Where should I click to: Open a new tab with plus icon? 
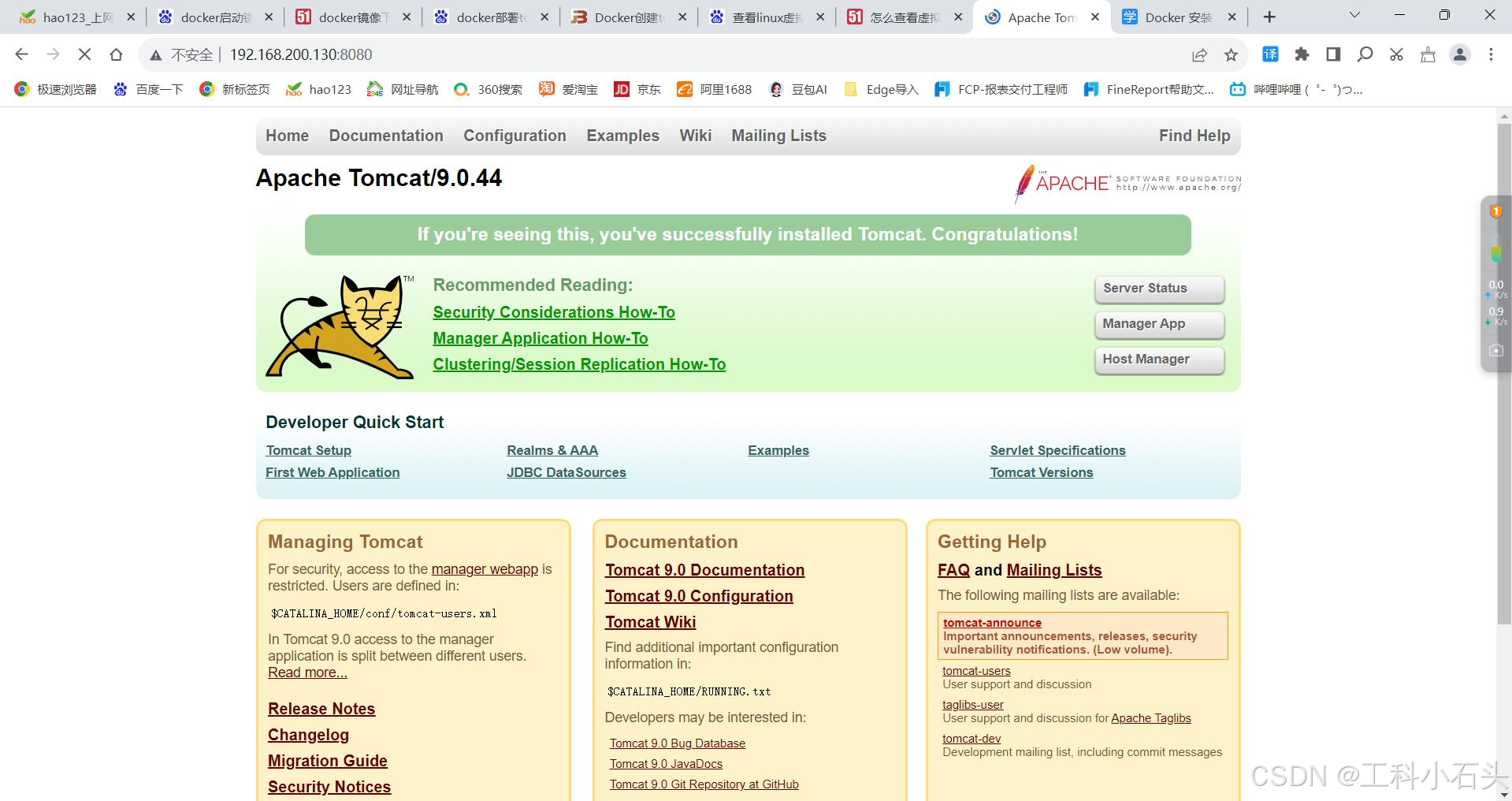click(1269, 17)
